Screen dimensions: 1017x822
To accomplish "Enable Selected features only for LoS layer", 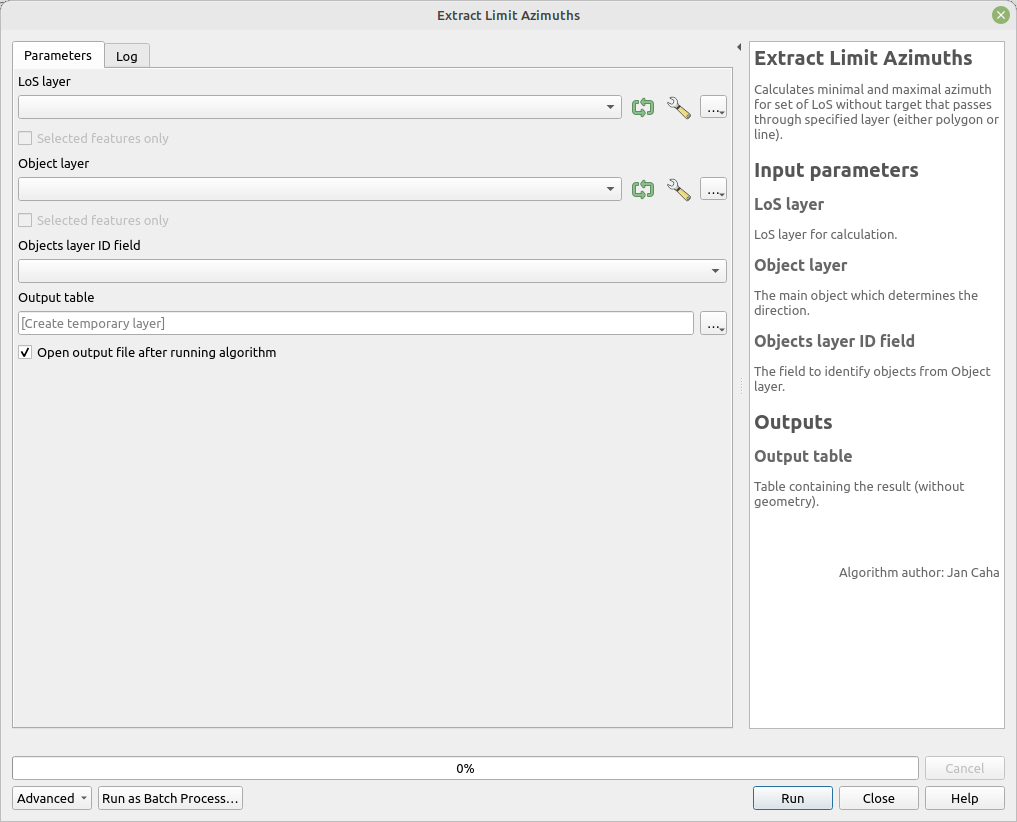I will (25, 138).
